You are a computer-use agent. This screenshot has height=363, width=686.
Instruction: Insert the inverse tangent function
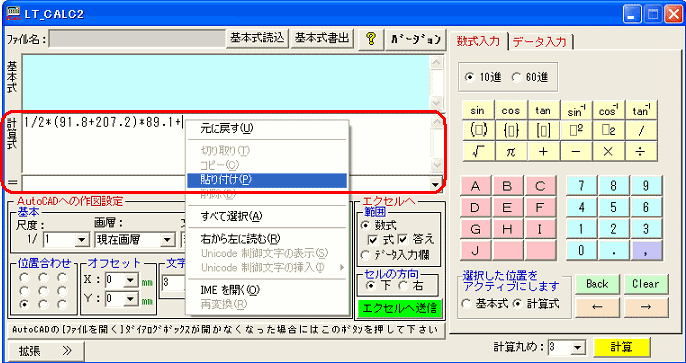pos(641,111)
